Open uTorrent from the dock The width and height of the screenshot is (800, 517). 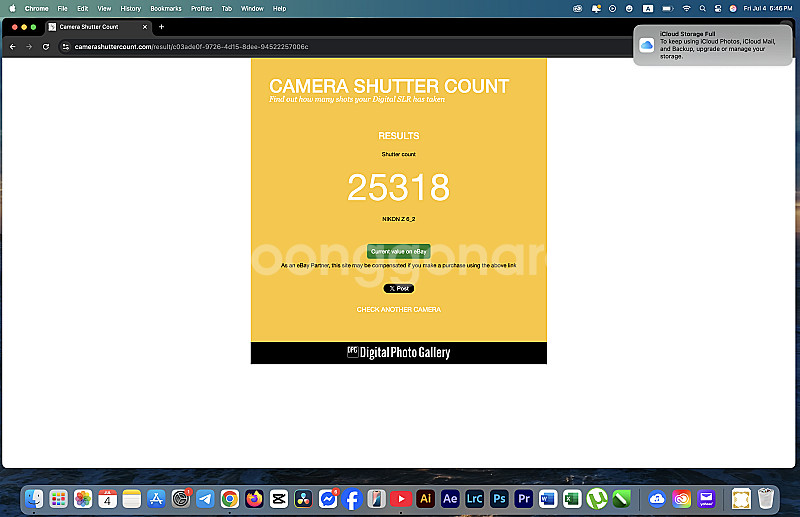597,499
